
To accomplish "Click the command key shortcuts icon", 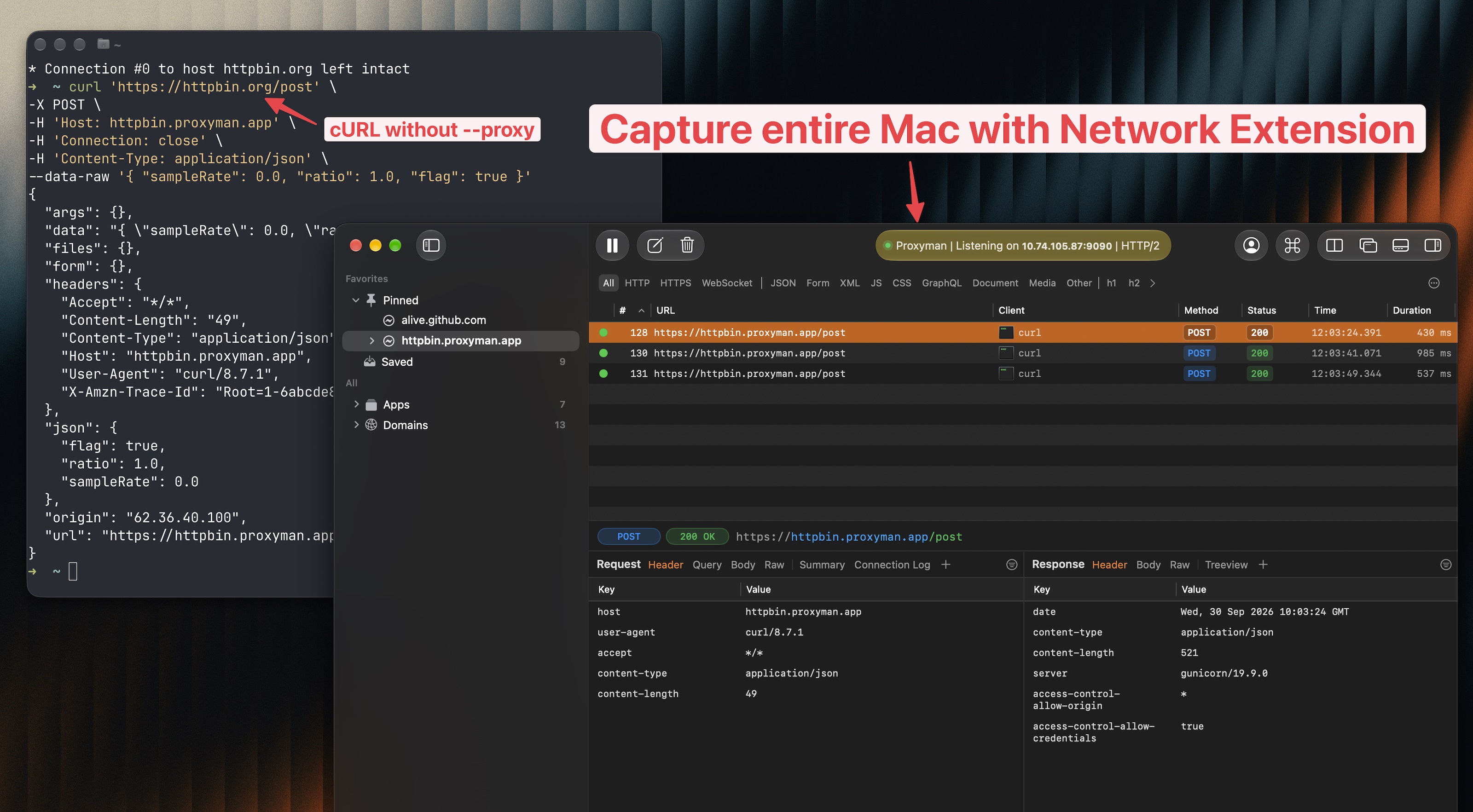I will click(x=1292, y=246).
